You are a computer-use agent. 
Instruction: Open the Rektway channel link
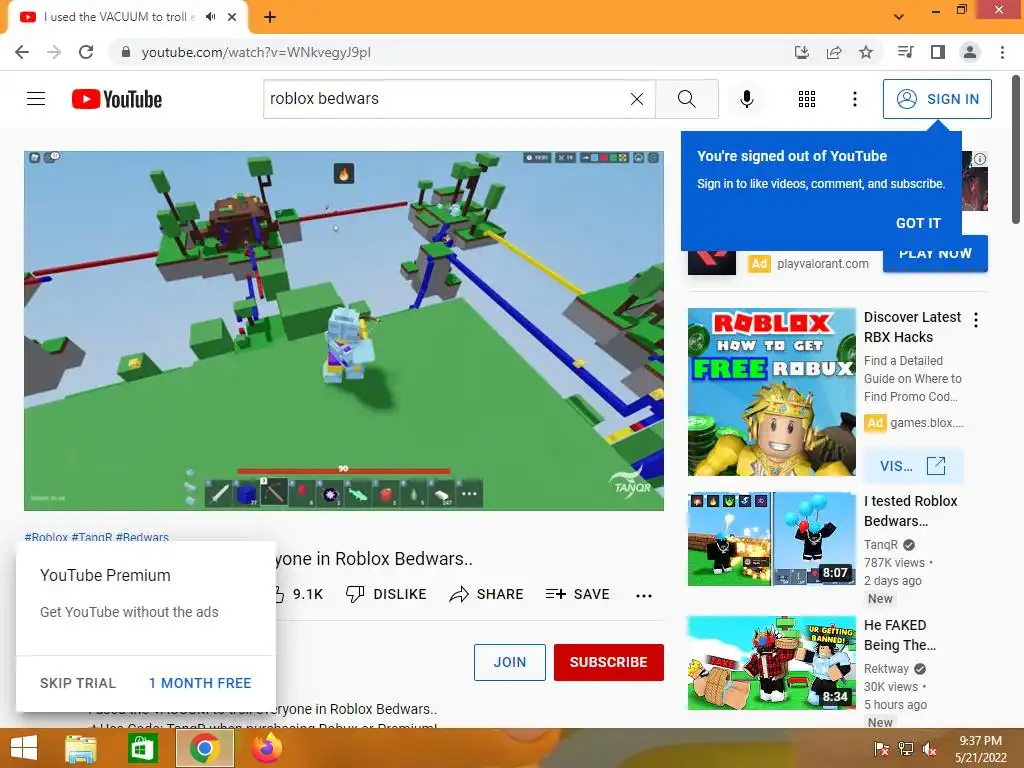[x=886, y=669]
